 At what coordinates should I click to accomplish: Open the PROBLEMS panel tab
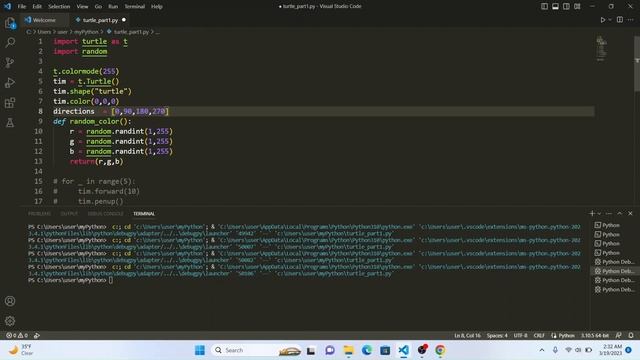click(x=39, y=213)
